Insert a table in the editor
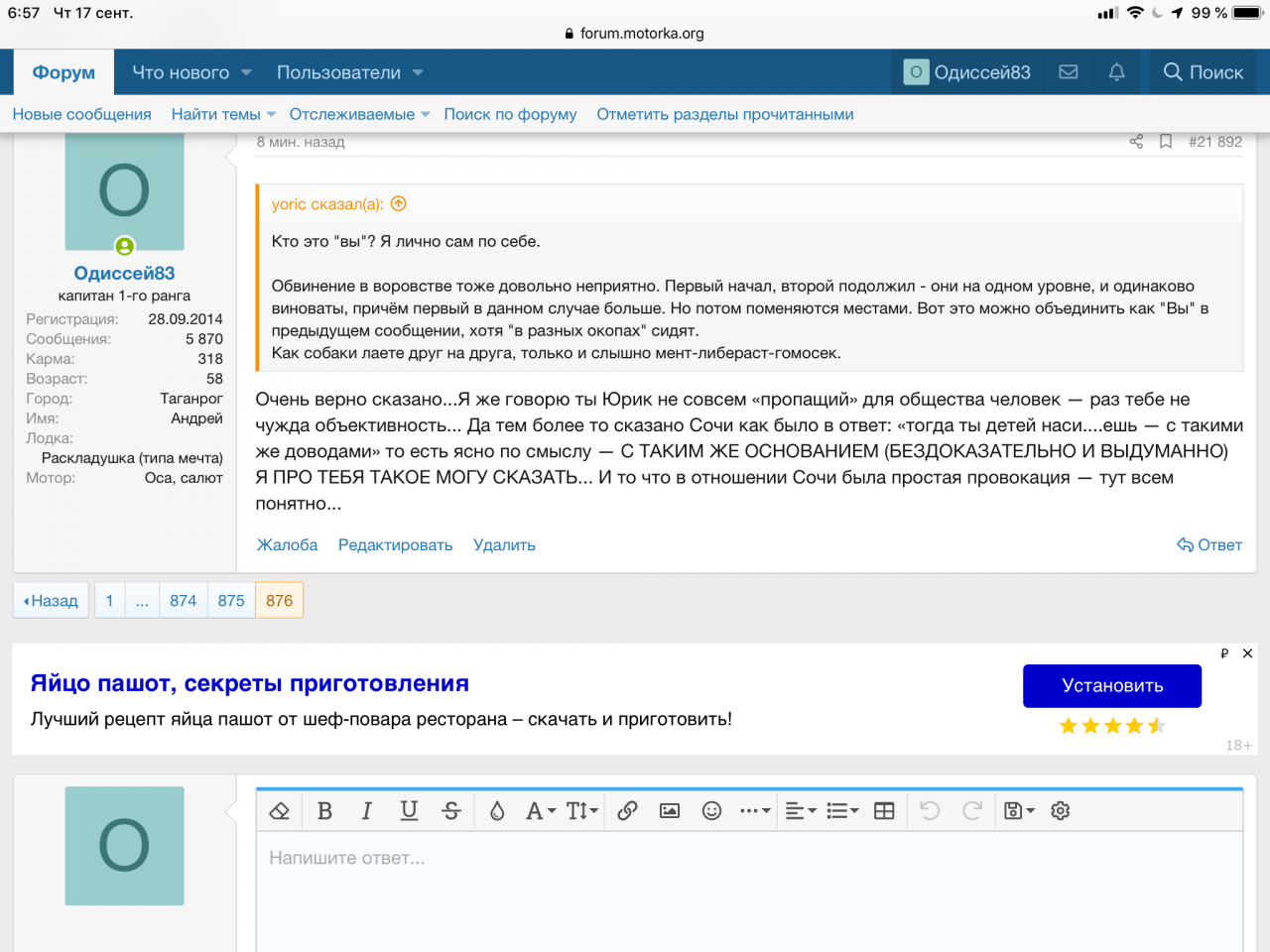Screen dimensions: 1270x952 (884, 811)
